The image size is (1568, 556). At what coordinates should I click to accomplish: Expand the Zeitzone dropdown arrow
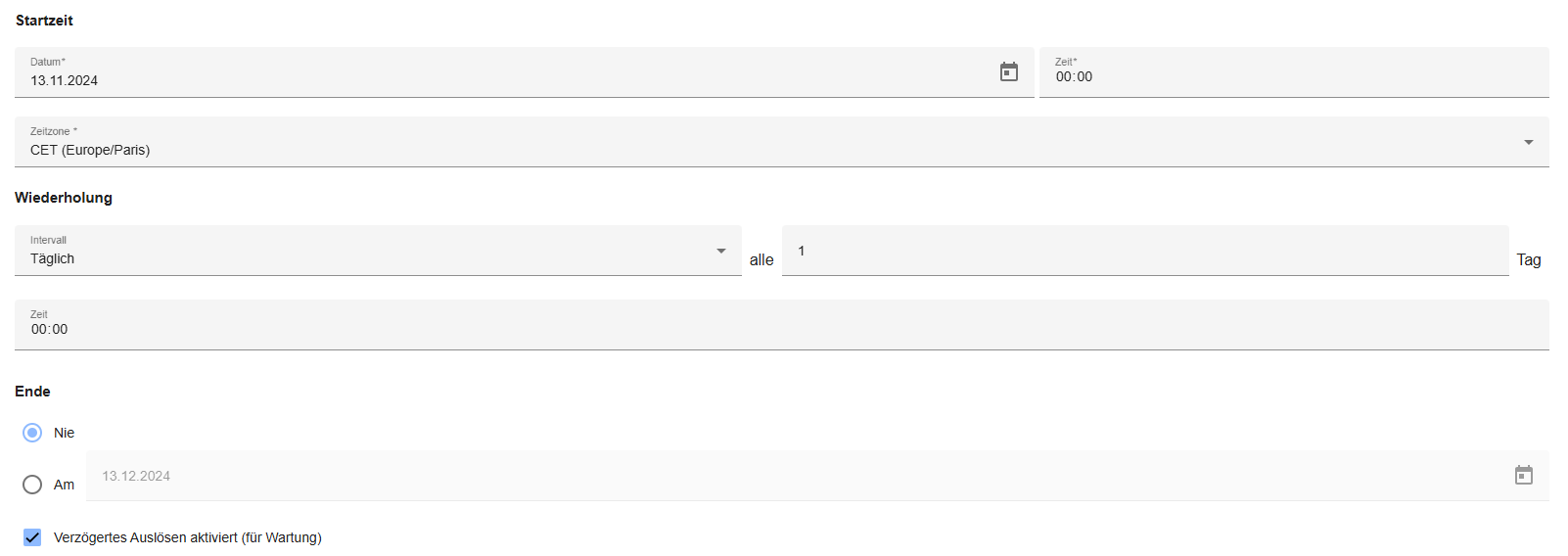tap(1528, 143)
